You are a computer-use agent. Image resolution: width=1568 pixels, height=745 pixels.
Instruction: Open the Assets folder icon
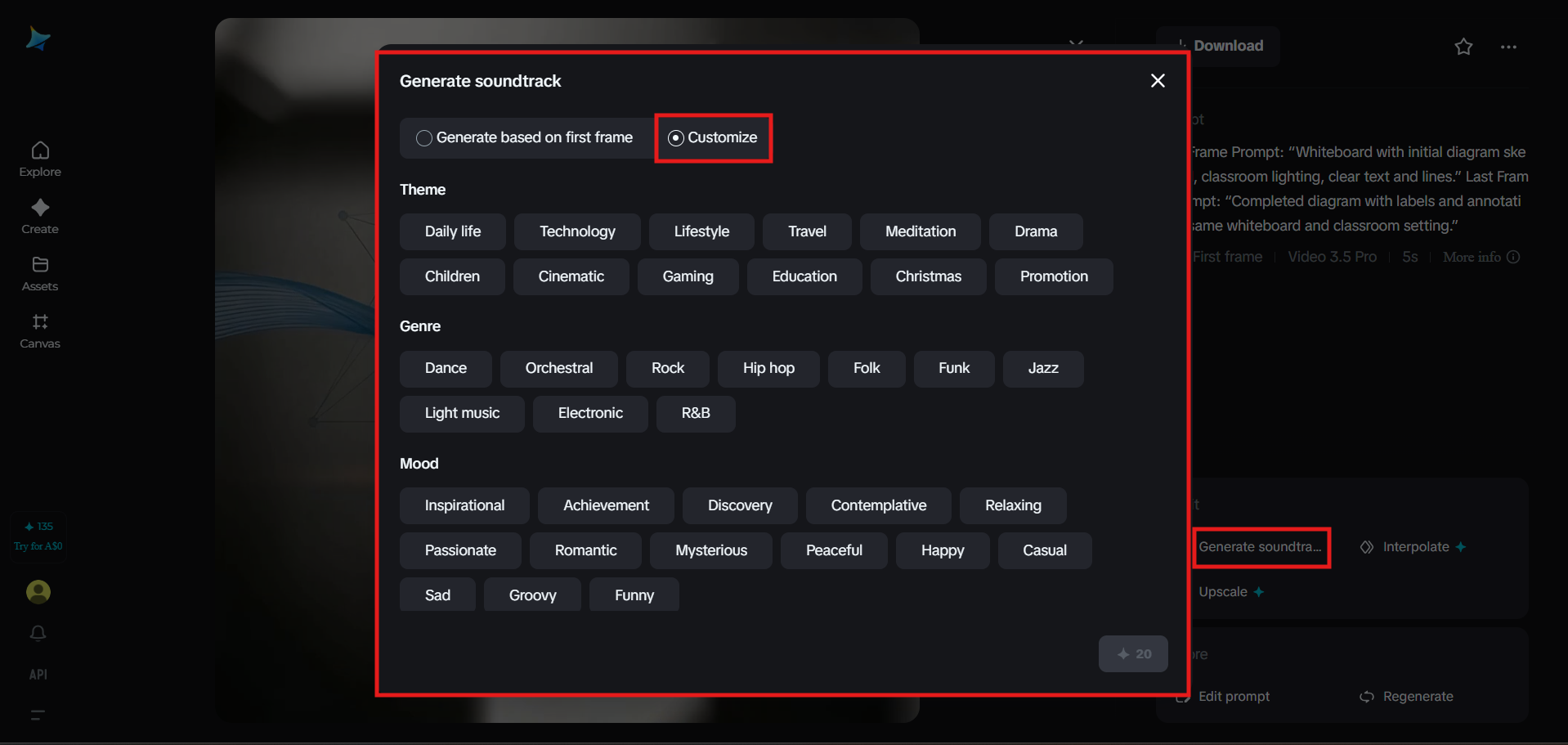point(40,265)
